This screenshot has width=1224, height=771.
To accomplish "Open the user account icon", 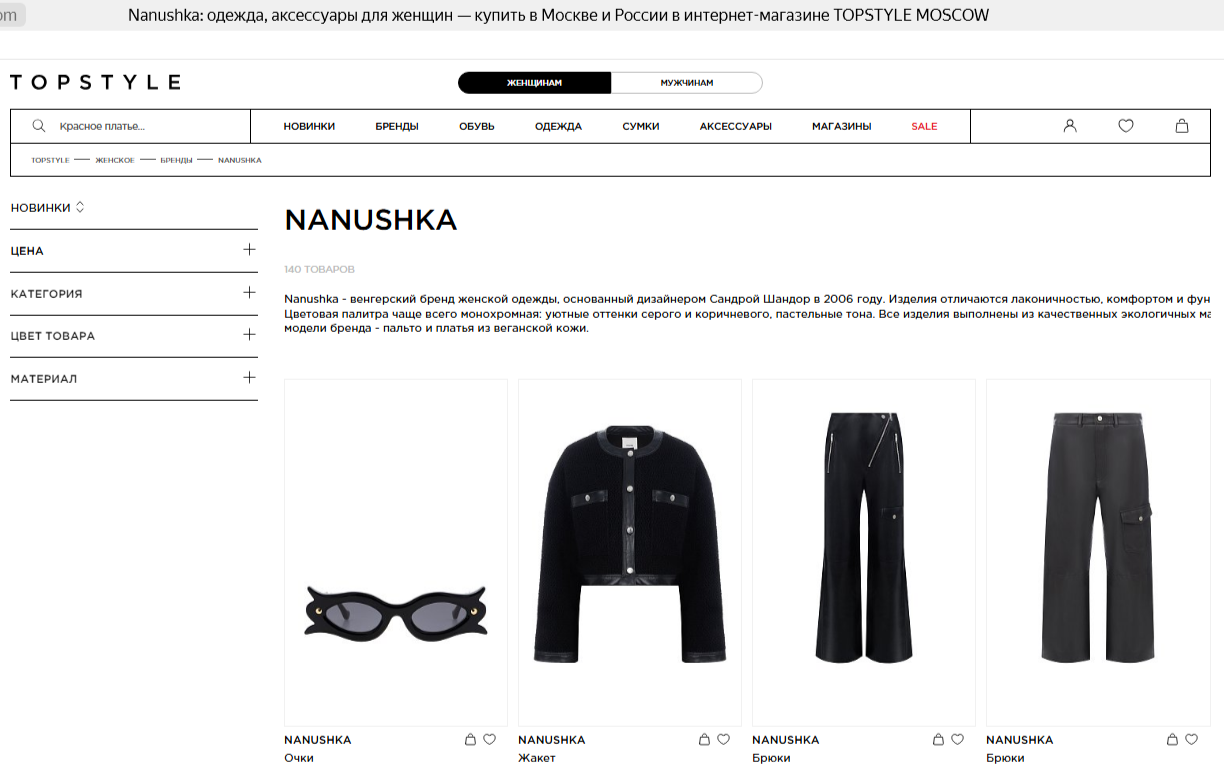I will click(1070, 126).
